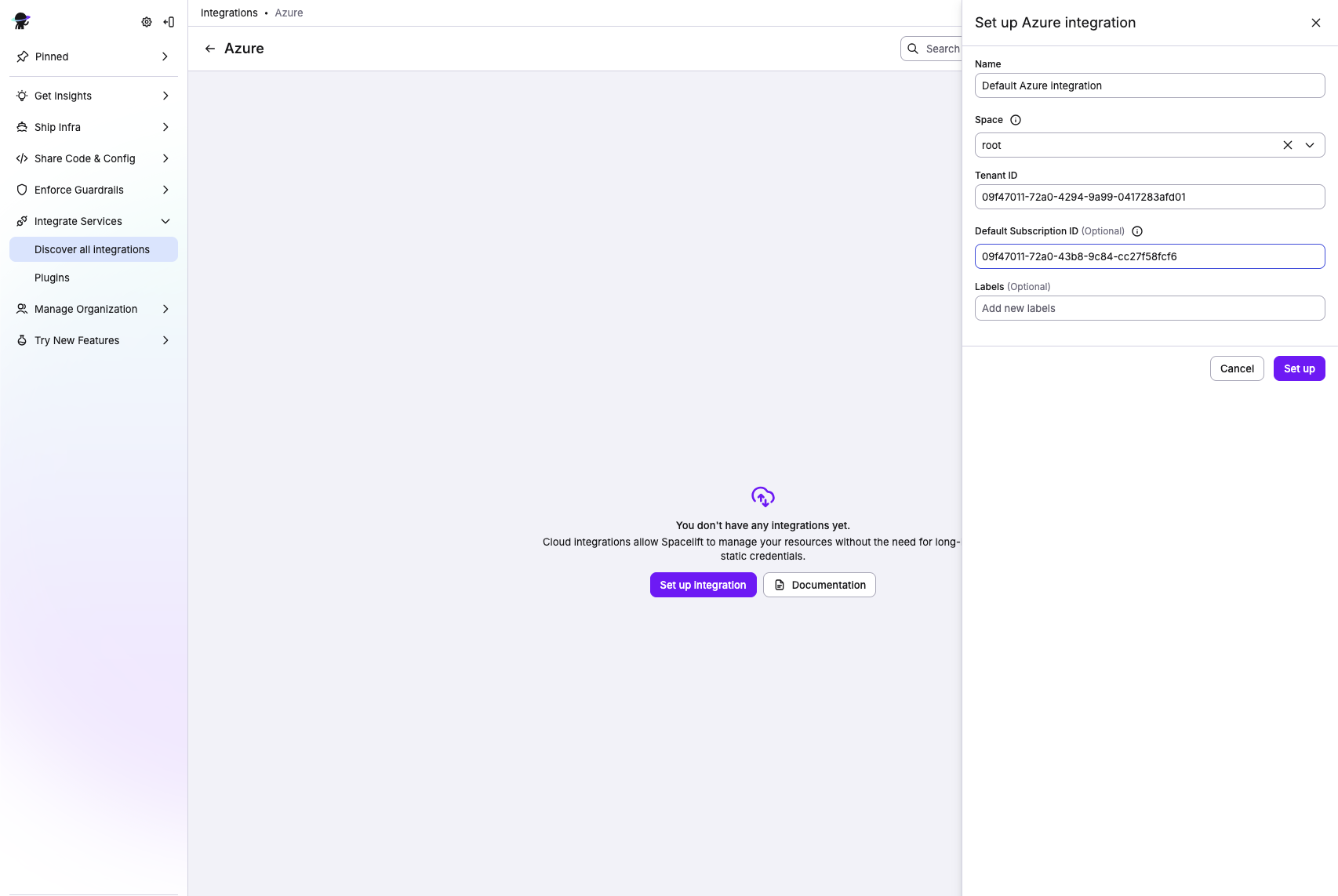This screenshot has width=1338, height=896.
Task: Open the settings gear in sidebar
Action: [146, 22]
